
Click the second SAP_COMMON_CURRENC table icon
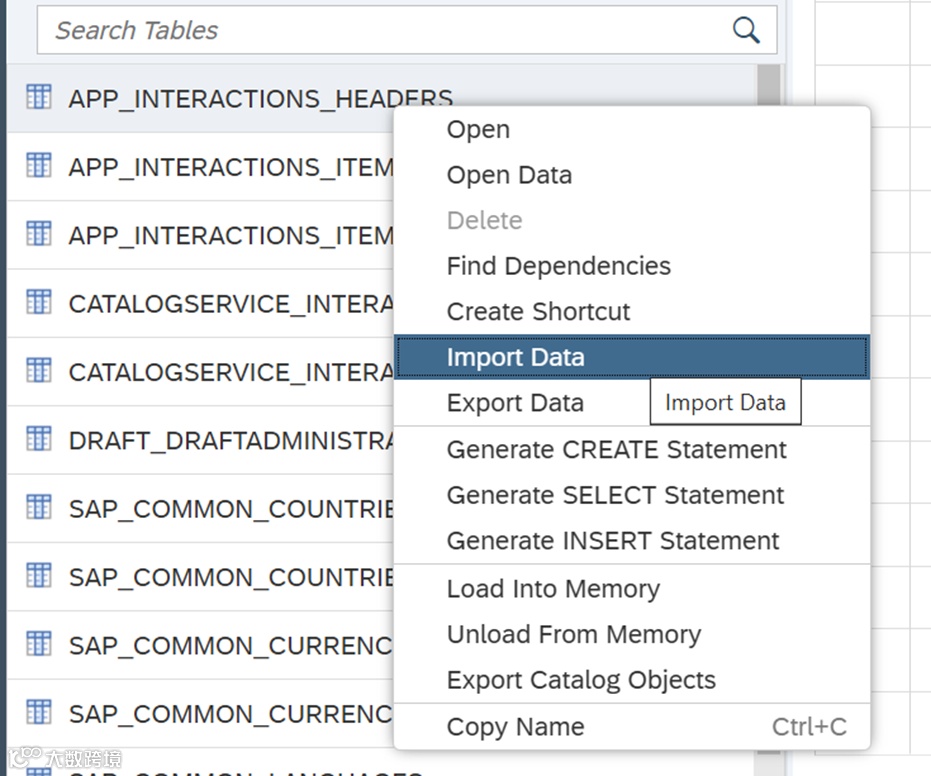click(39, 712)
